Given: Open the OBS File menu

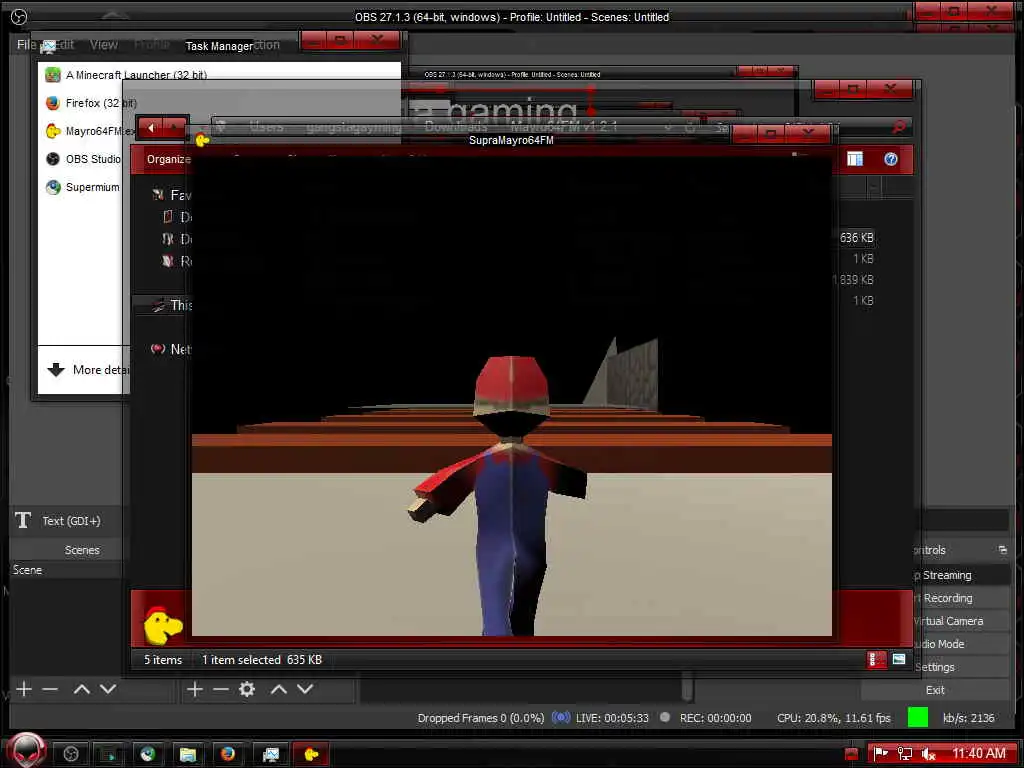Looking at the screenshot, I should (26, 44).
